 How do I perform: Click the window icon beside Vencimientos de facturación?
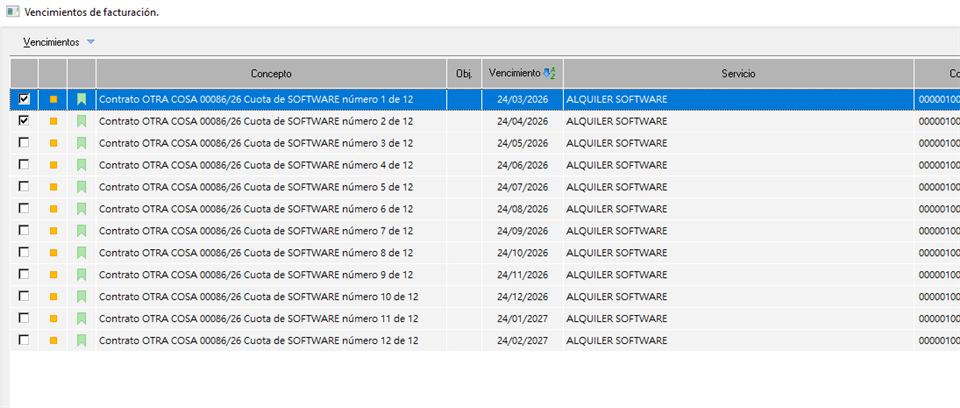click(x=12, y=12)
